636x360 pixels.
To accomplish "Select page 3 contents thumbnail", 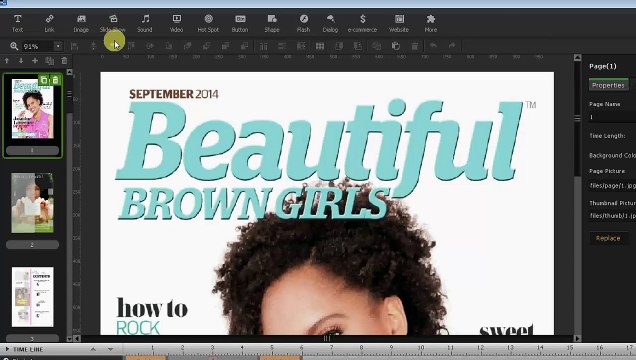I will (x=32, y=297).
